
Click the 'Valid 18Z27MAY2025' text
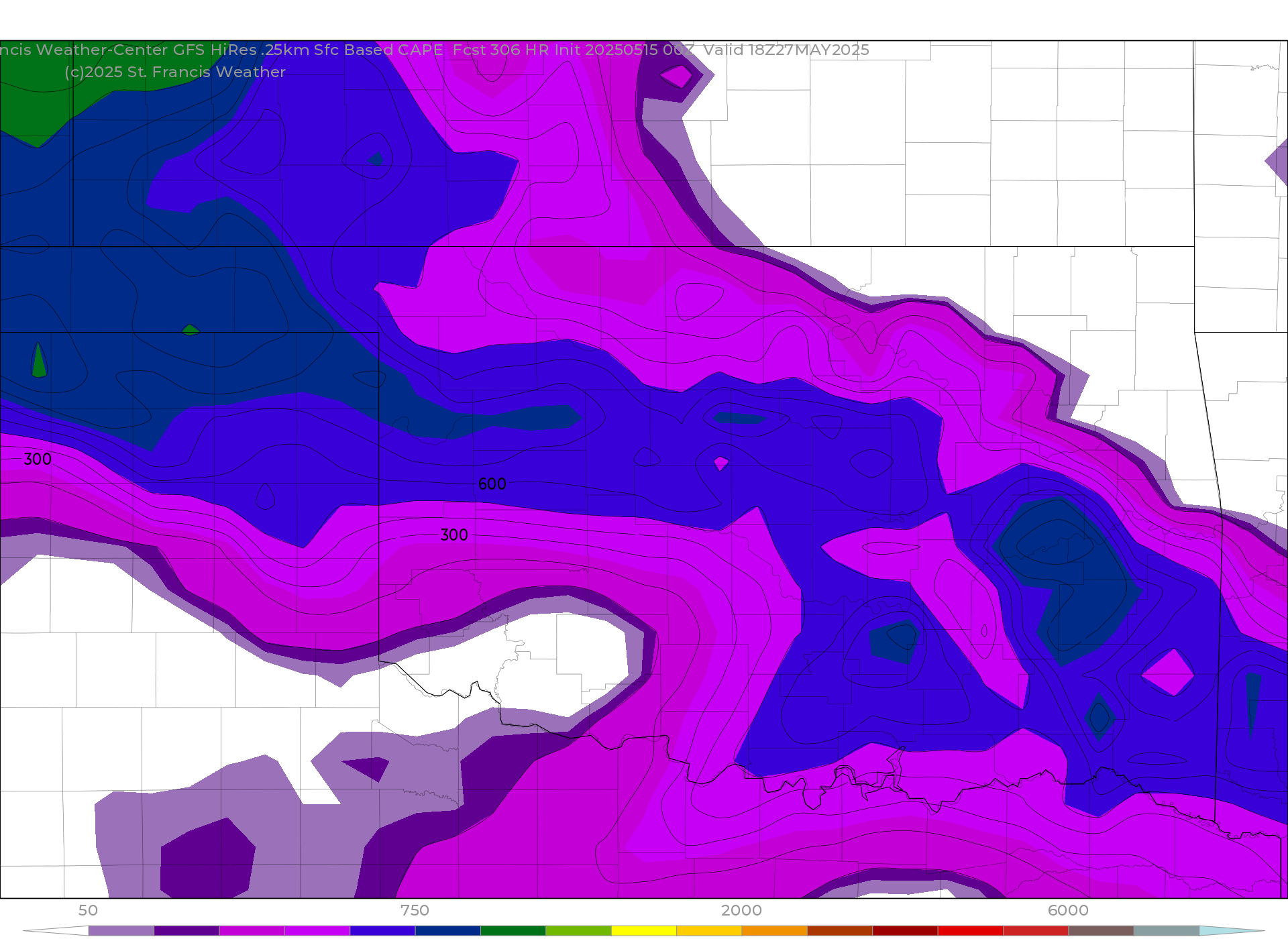click(x=786, y=50)
